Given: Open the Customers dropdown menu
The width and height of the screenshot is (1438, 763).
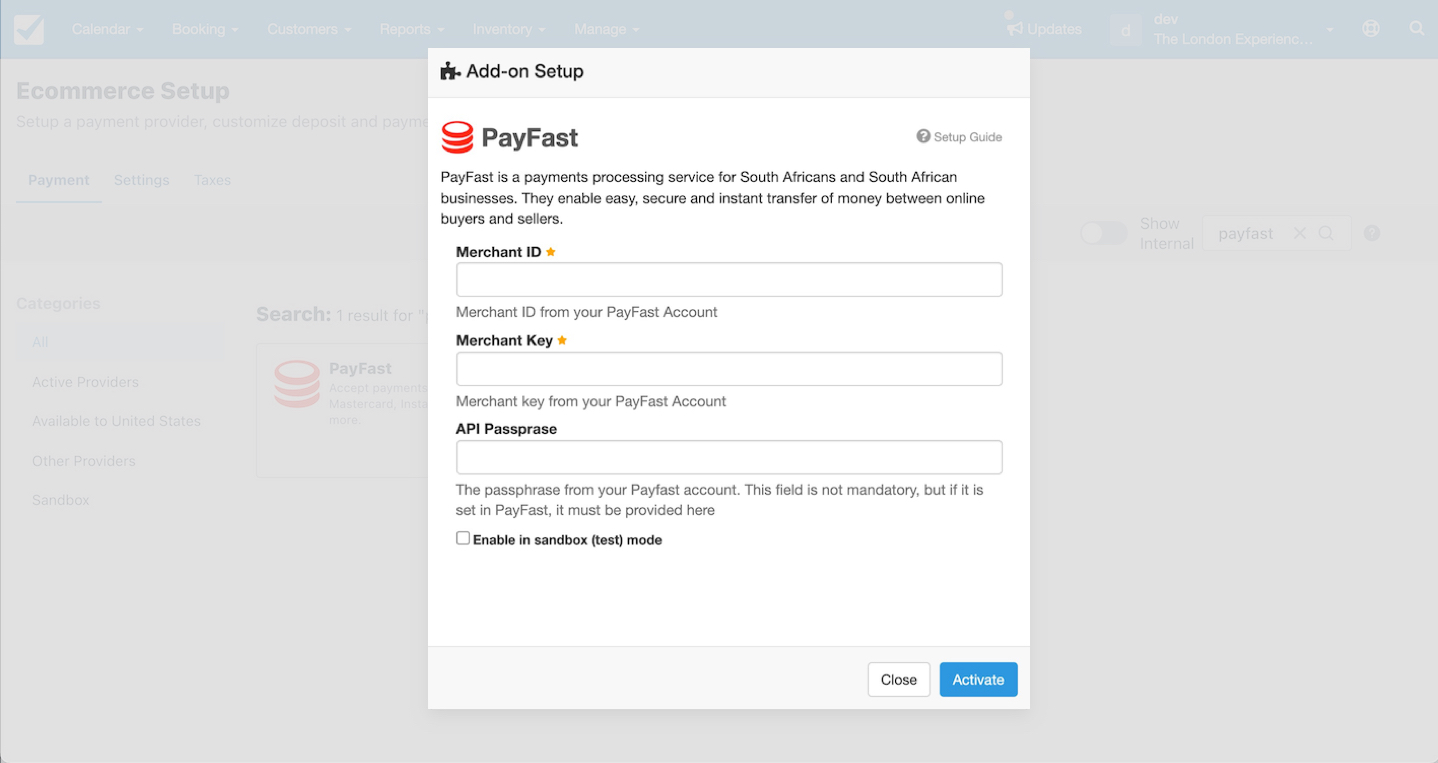Looking at the screenshot, I should coord(309,29).
